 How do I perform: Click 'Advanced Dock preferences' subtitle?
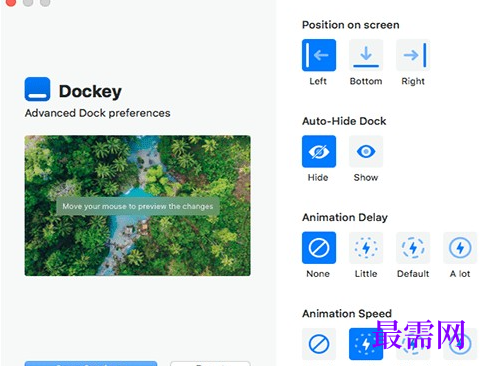[97, 113]
